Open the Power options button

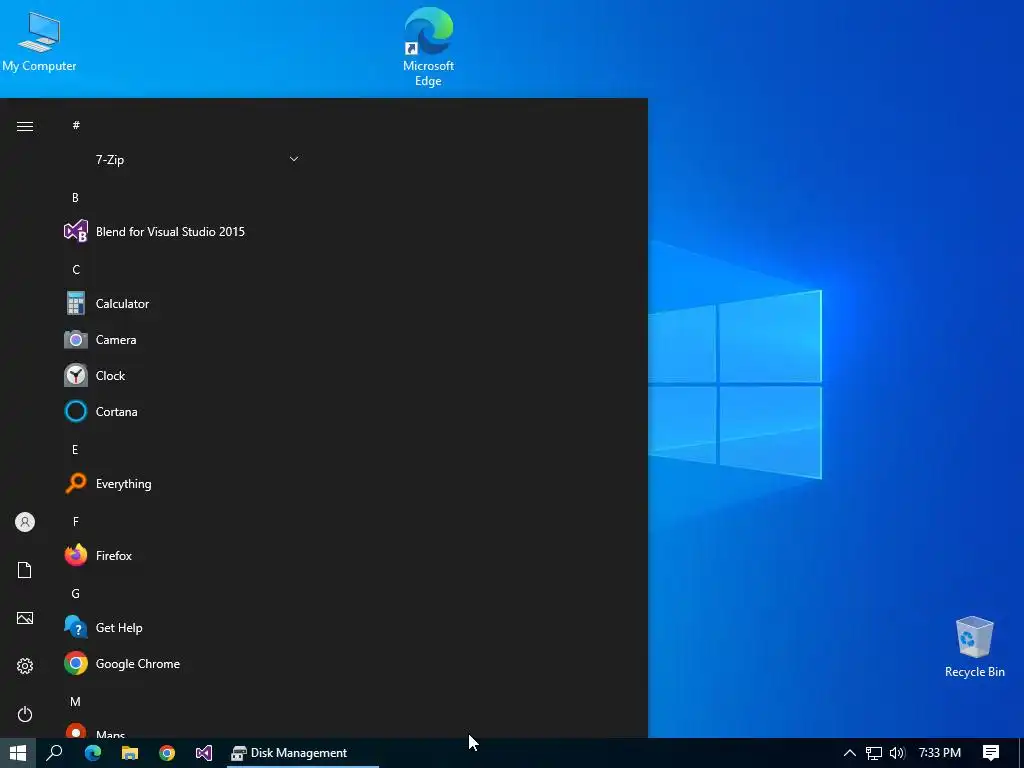pos(25,714)
